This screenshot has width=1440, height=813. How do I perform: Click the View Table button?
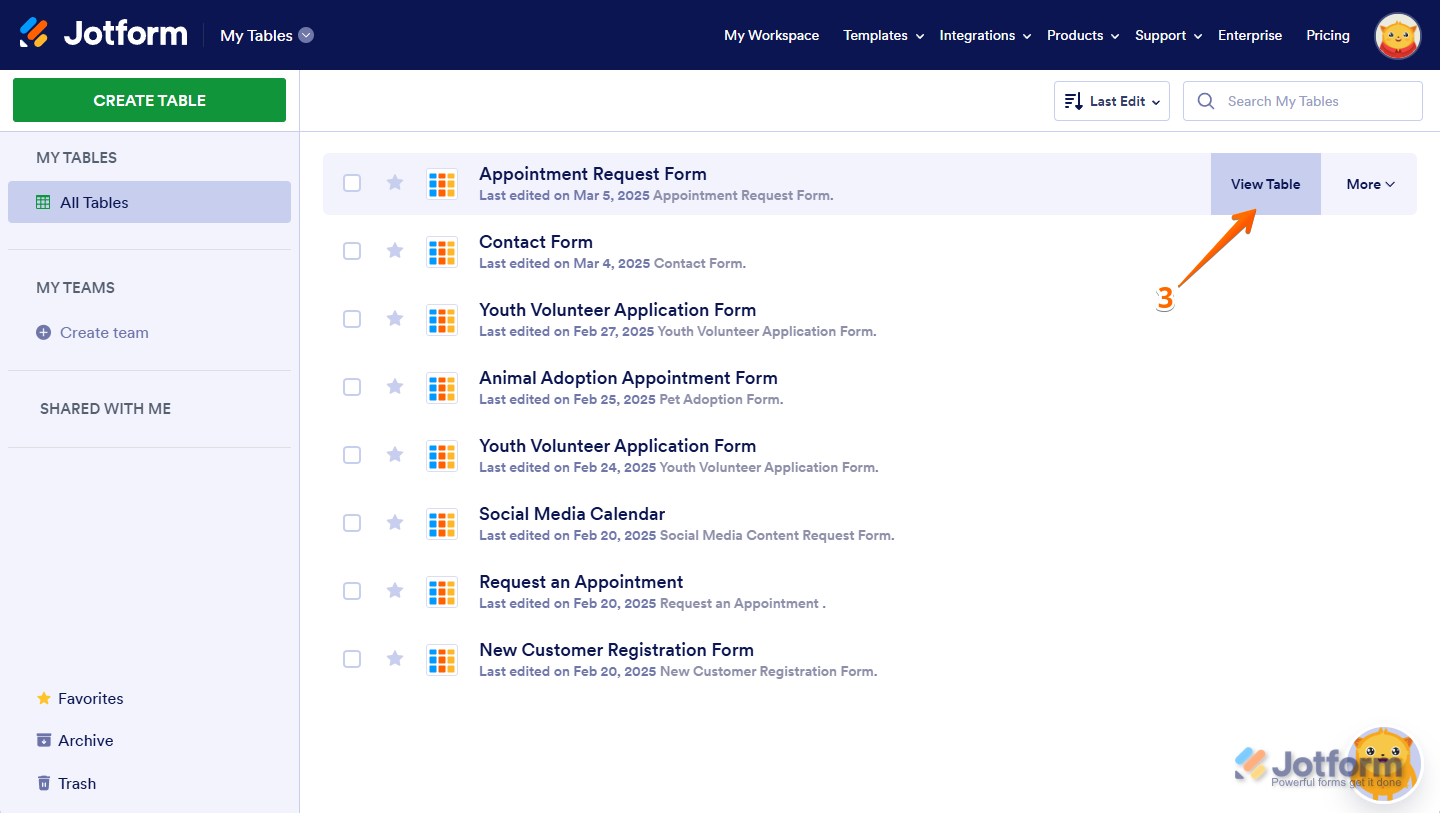[1265, 184]
